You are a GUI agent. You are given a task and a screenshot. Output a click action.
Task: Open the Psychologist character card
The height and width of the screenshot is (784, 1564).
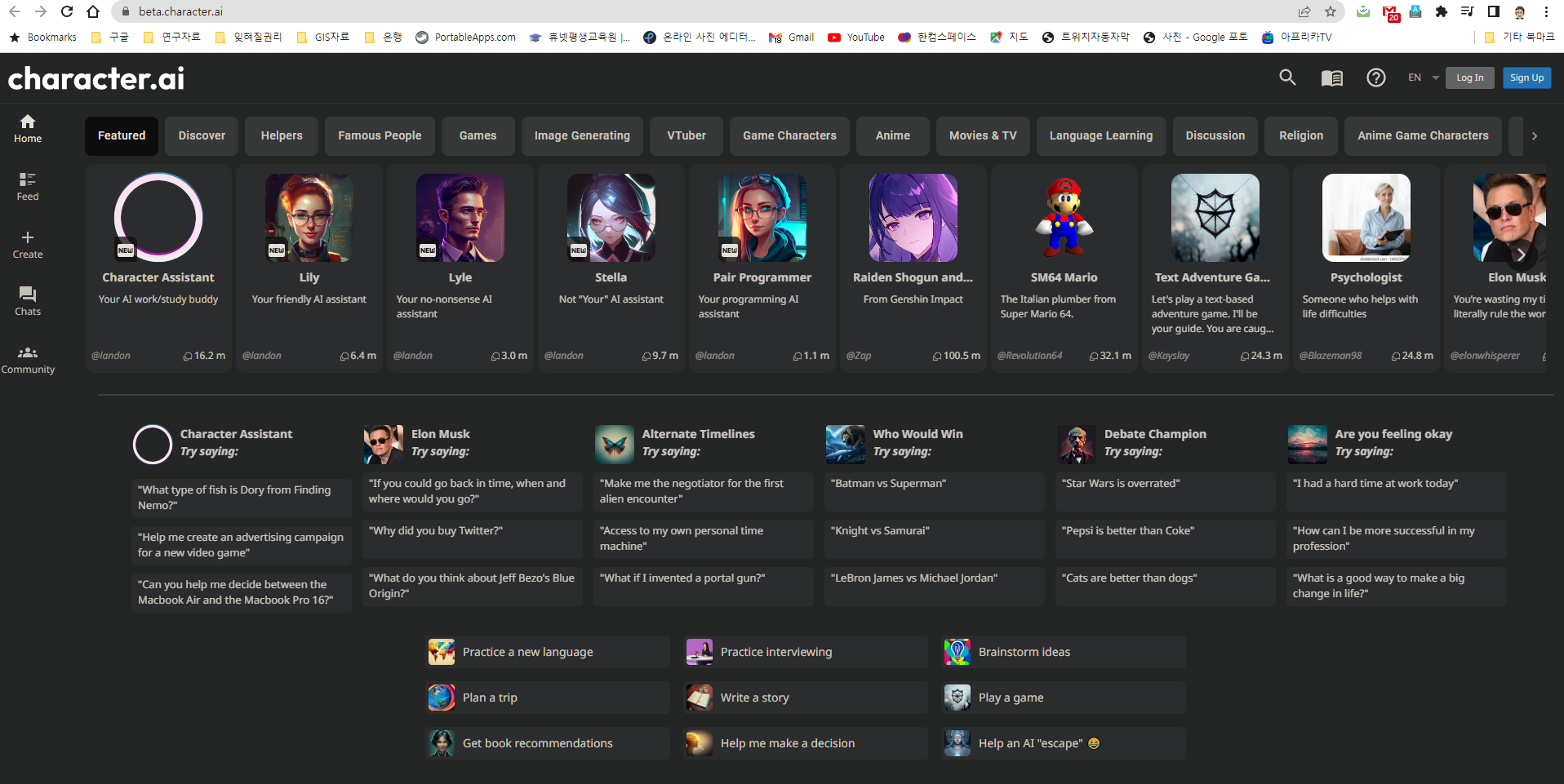click(x=1366, y=268)
